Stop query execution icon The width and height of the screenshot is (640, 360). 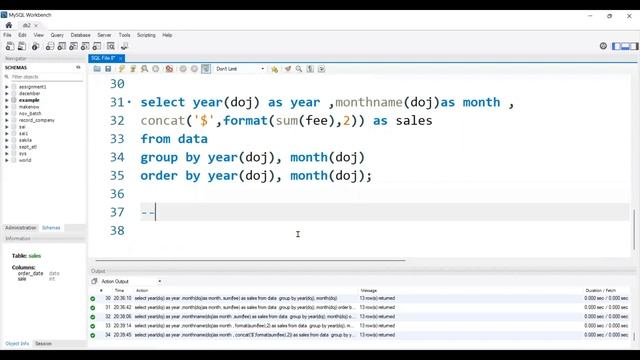pos(156,69)
